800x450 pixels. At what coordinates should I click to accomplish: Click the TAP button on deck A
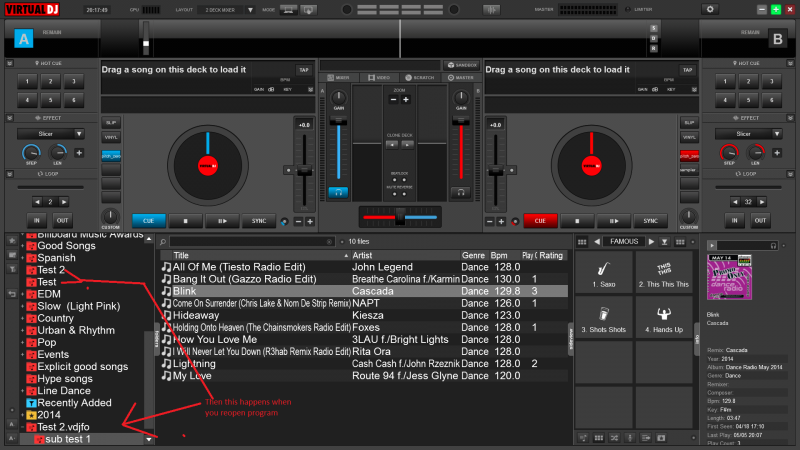point(304,70)
